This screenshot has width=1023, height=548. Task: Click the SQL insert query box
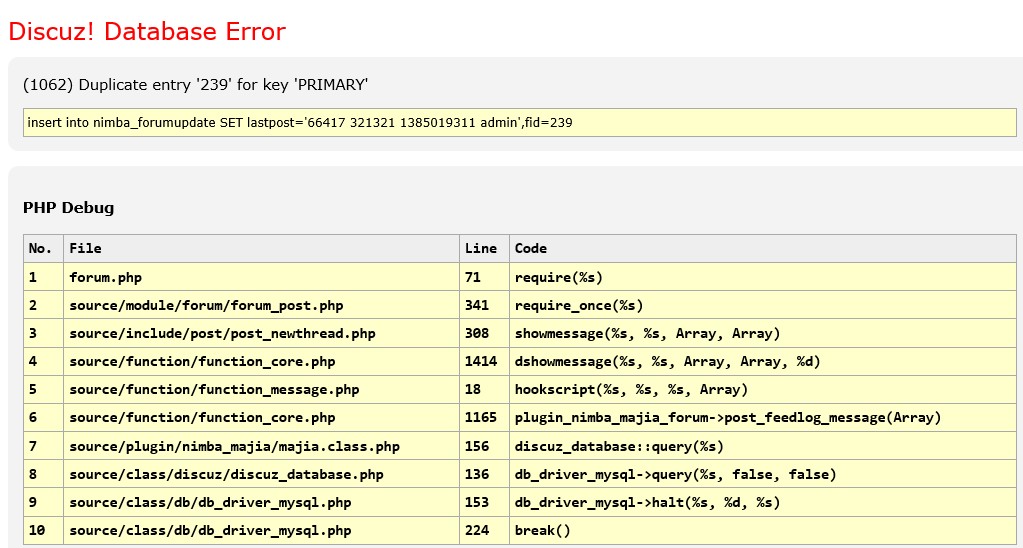click(x=519, y=123)
